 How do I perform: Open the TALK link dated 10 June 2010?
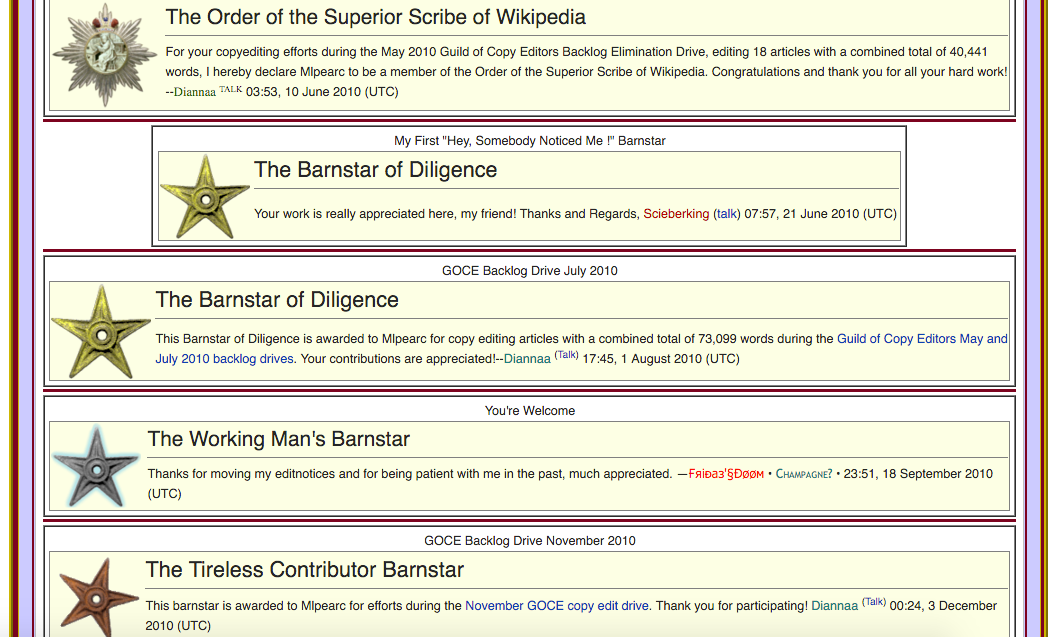[x=230, y=89]
